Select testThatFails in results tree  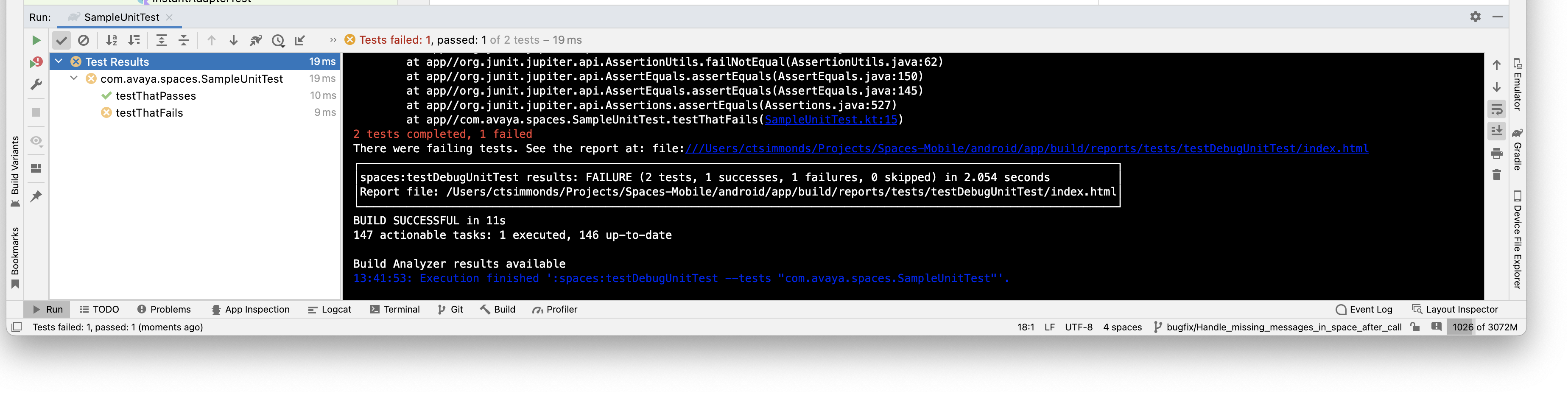coord(149,113)
